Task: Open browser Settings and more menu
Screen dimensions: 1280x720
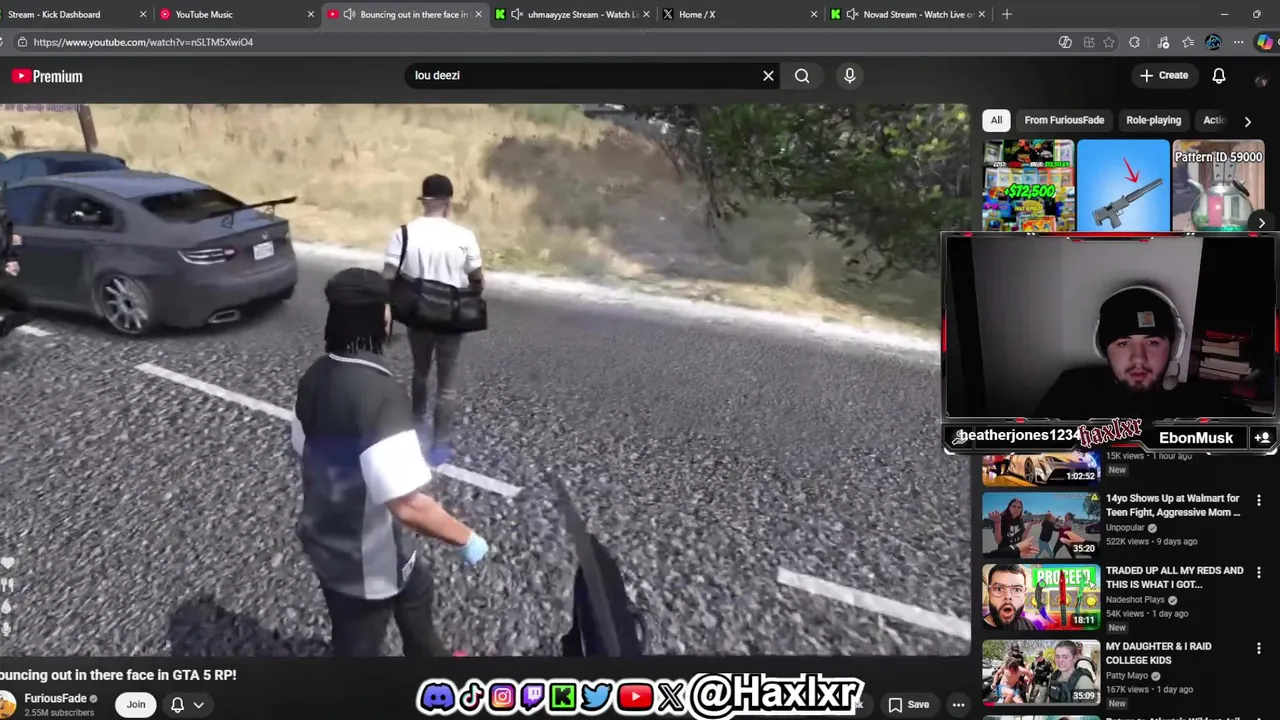Action: [1238, 42]
